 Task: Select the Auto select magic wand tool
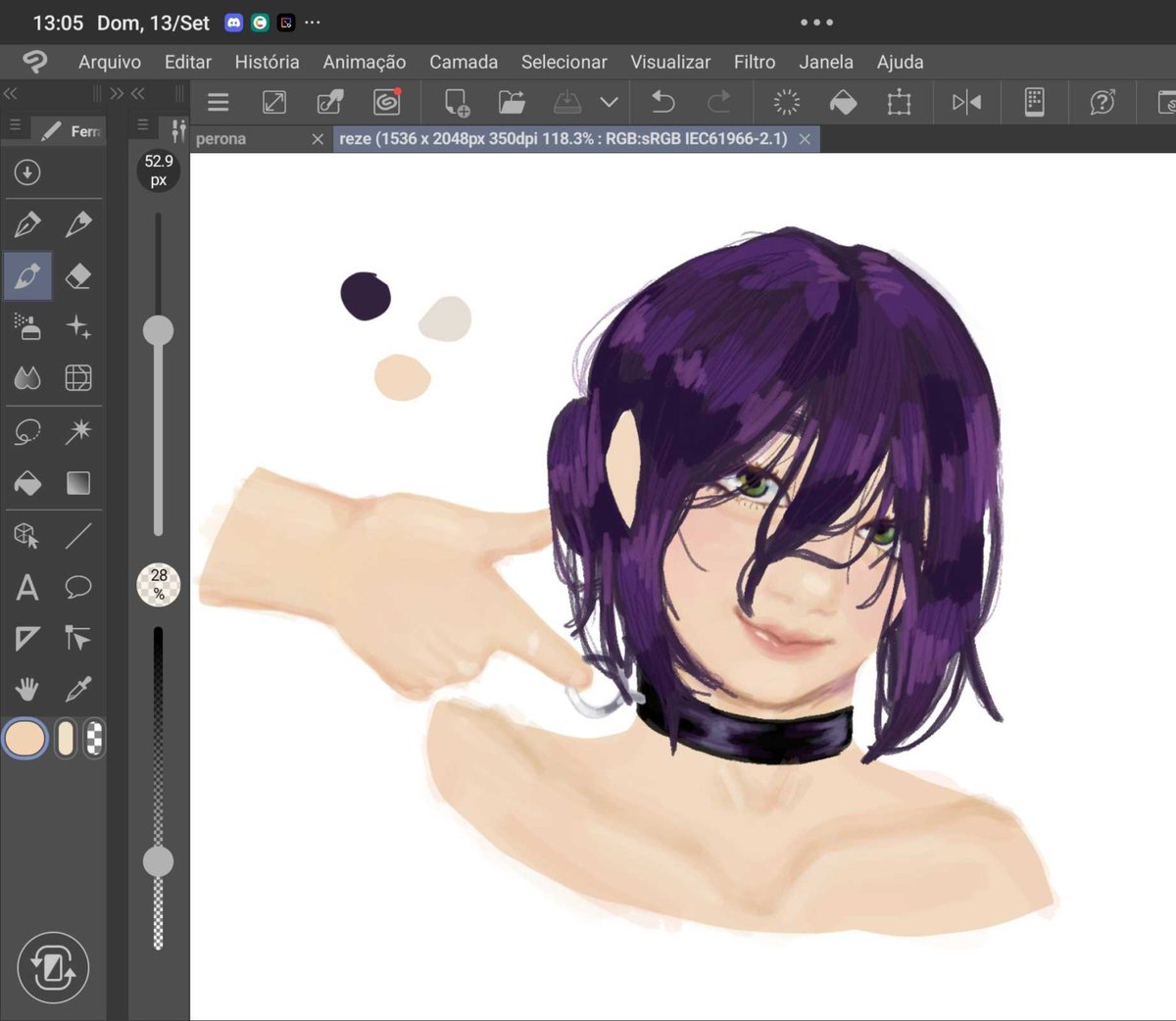78,431
